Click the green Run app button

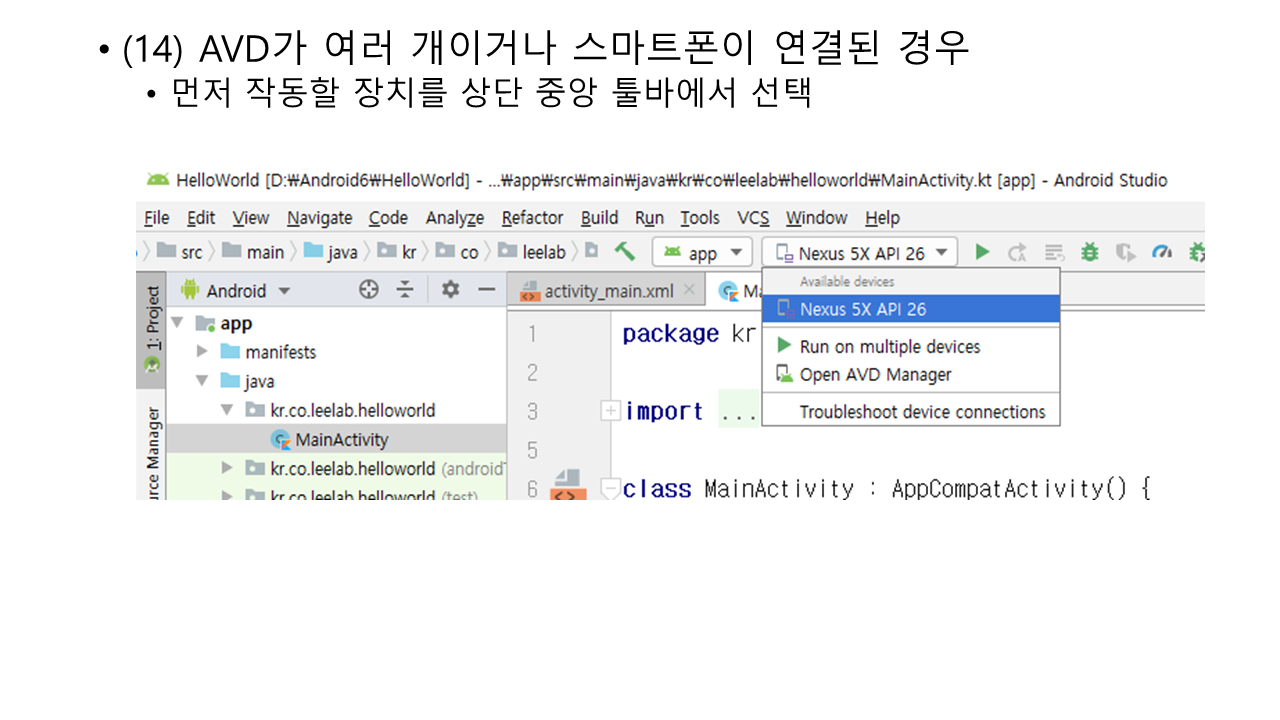(x=982, y=253)
